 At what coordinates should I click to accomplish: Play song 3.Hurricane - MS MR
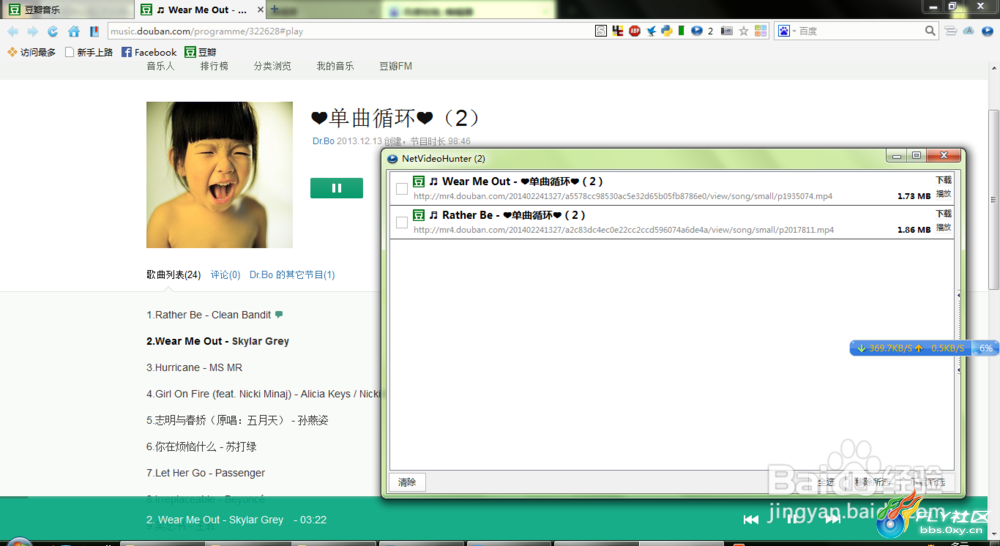click(194, 367)
